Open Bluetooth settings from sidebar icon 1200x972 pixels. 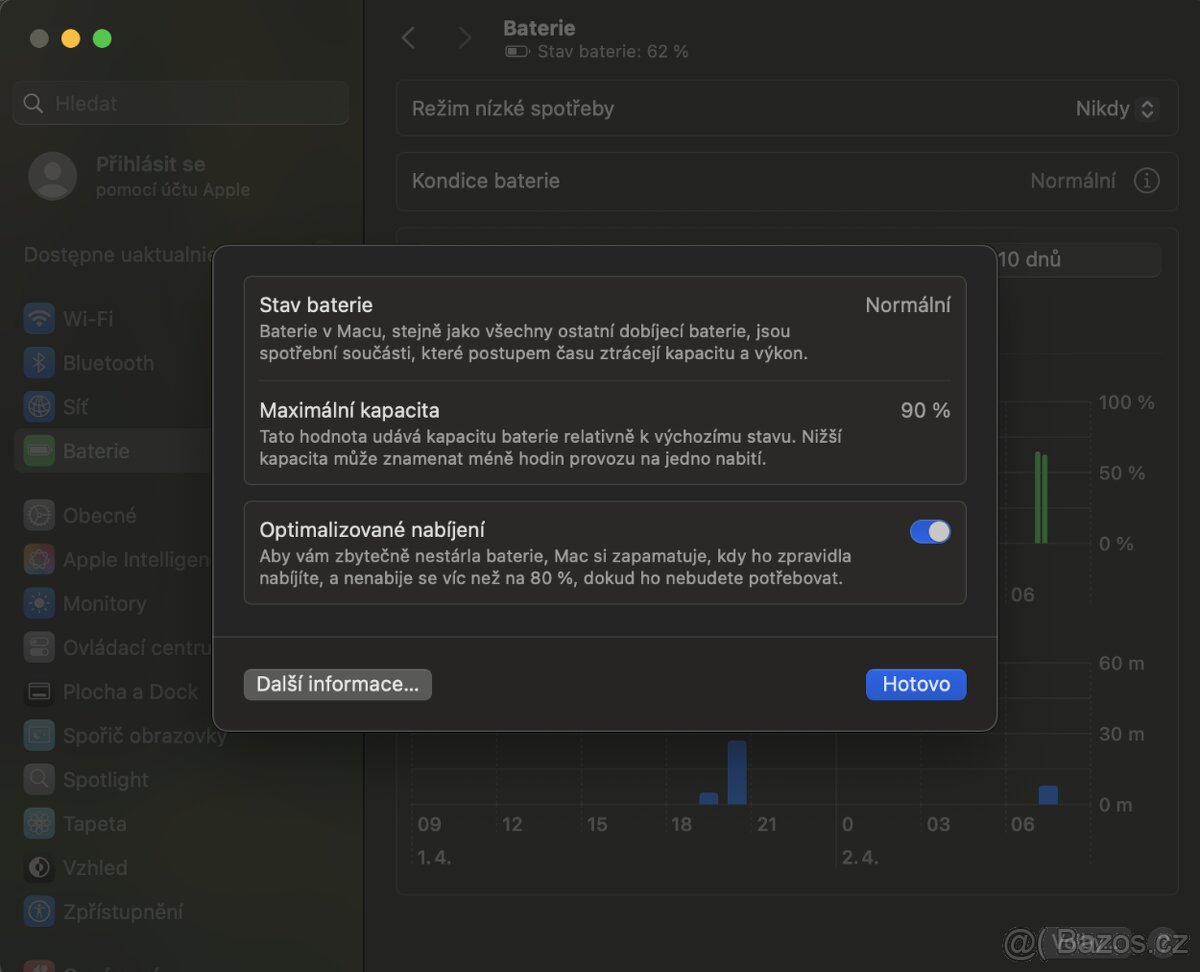[39, 363]
